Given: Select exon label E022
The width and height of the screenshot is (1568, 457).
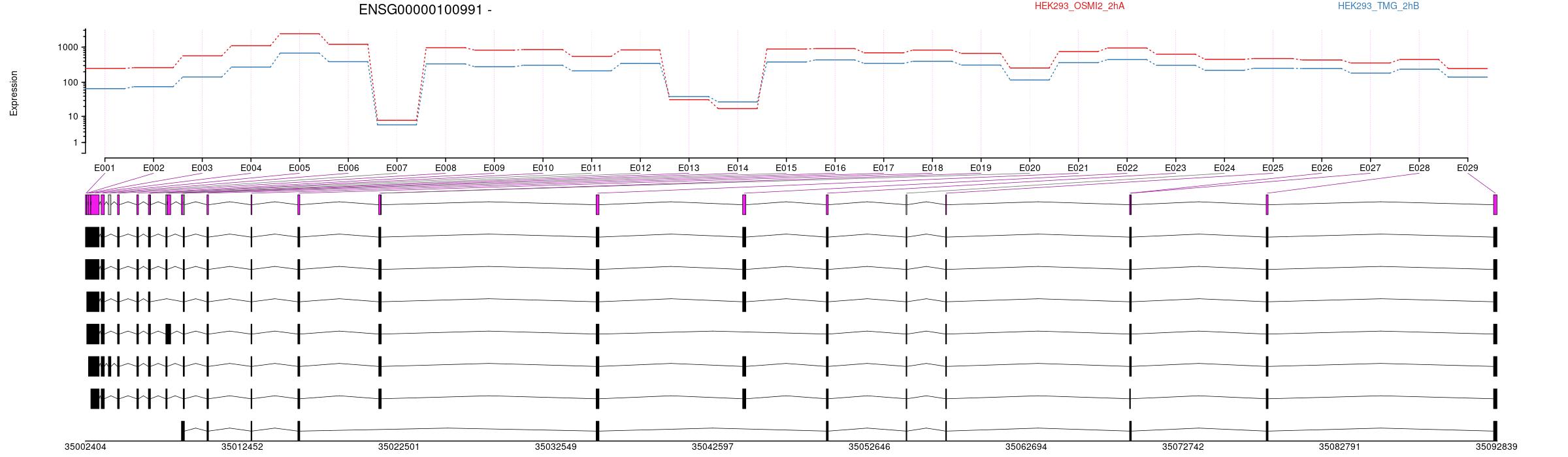Looking at the screenshot, I should click(1127, 168).
